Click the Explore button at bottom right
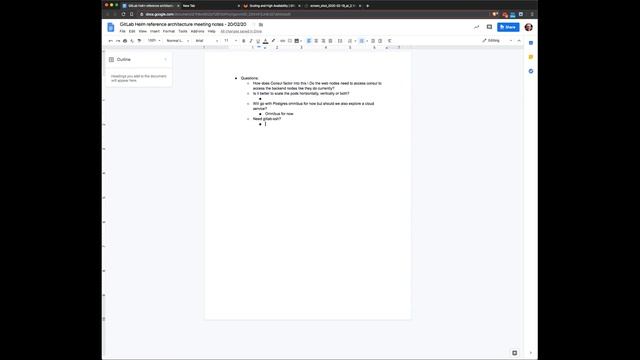Screen dimensions: 640x360 click(x=514, y=353)
